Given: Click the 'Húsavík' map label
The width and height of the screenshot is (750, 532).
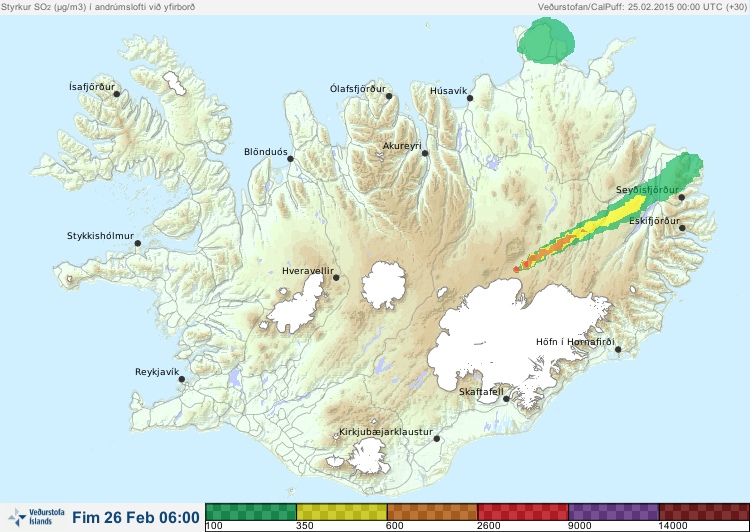Looking at the screenshot, I should 448,90.
